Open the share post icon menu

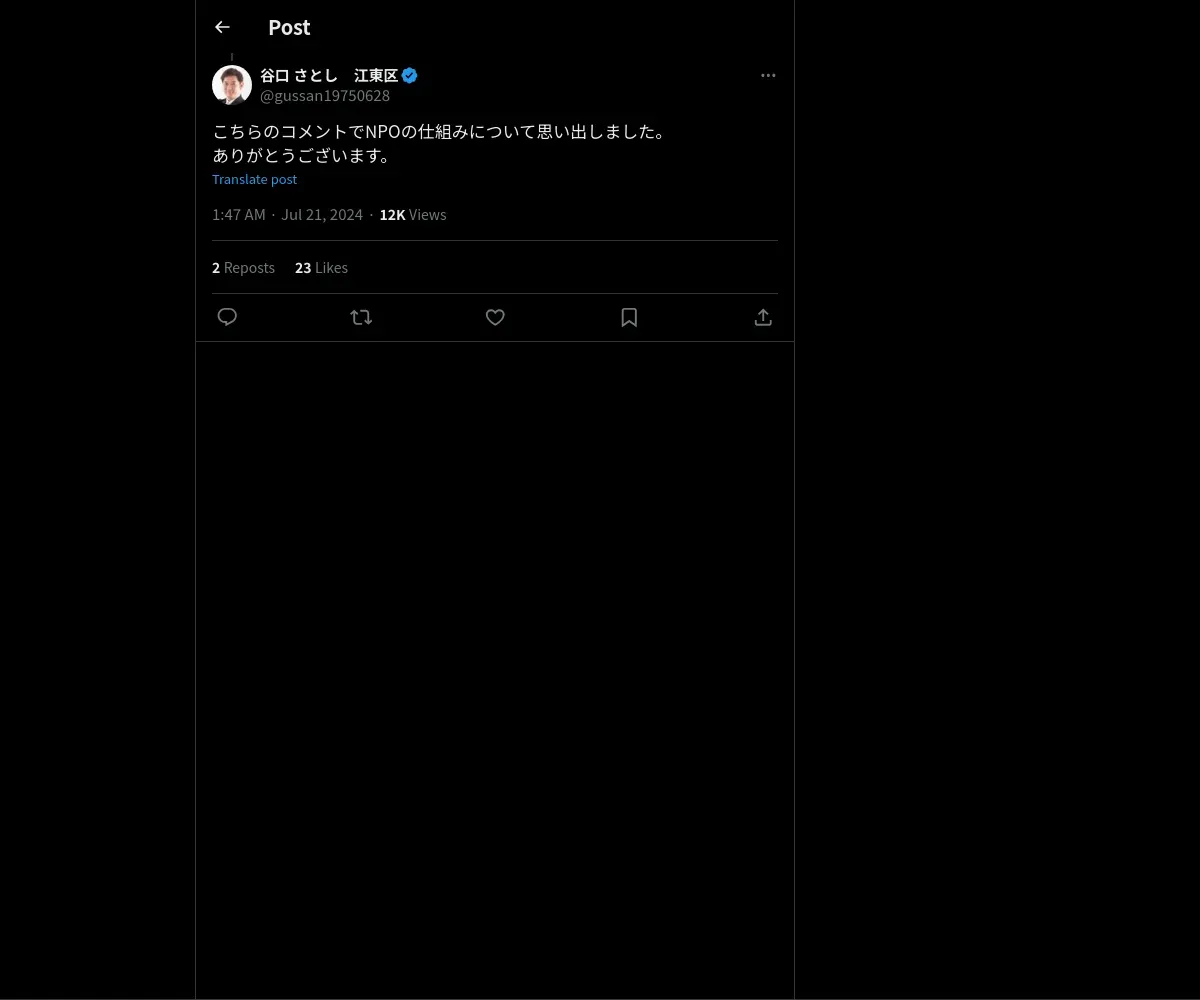(763, 317)
